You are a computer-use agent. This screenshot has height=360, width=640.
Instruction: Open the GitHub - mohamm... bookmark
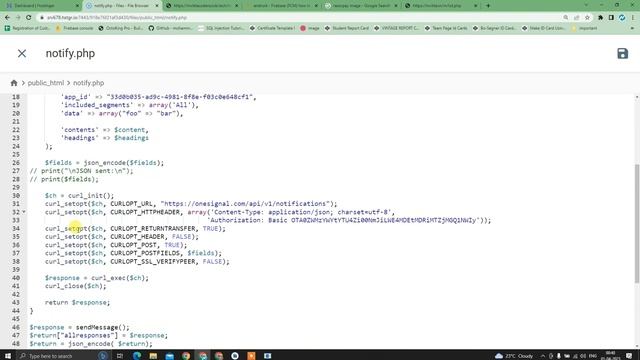pyautogui.click(x=171, y=28)
